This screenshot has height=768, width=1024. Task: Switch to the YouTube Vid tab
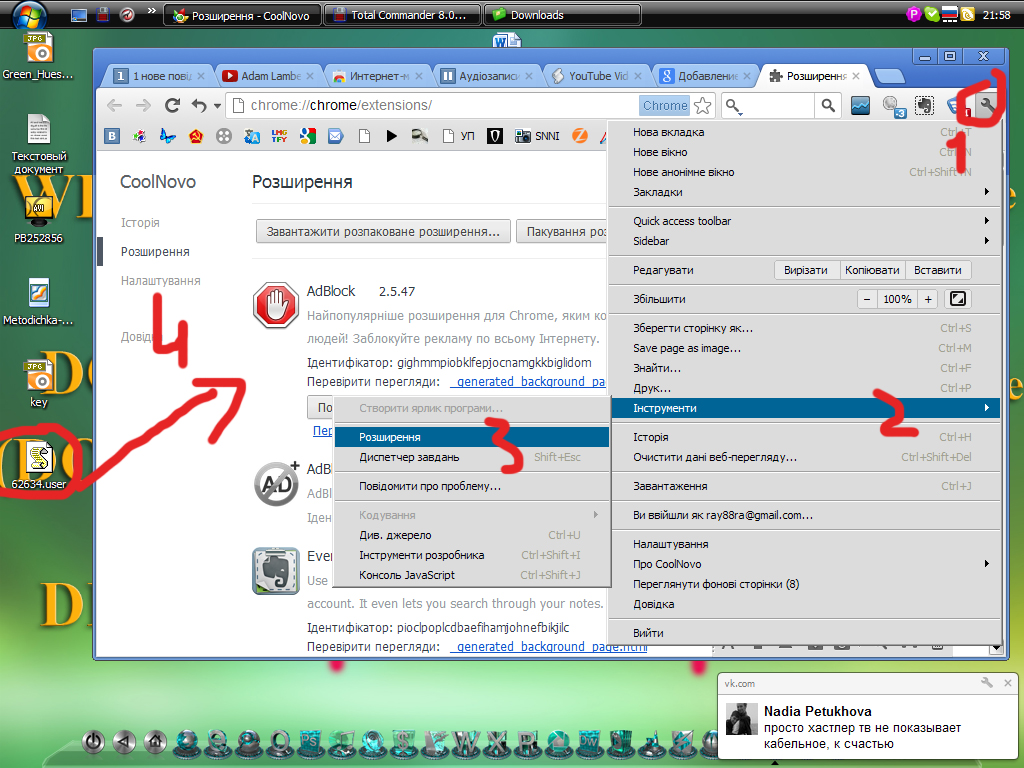point(597,76)
